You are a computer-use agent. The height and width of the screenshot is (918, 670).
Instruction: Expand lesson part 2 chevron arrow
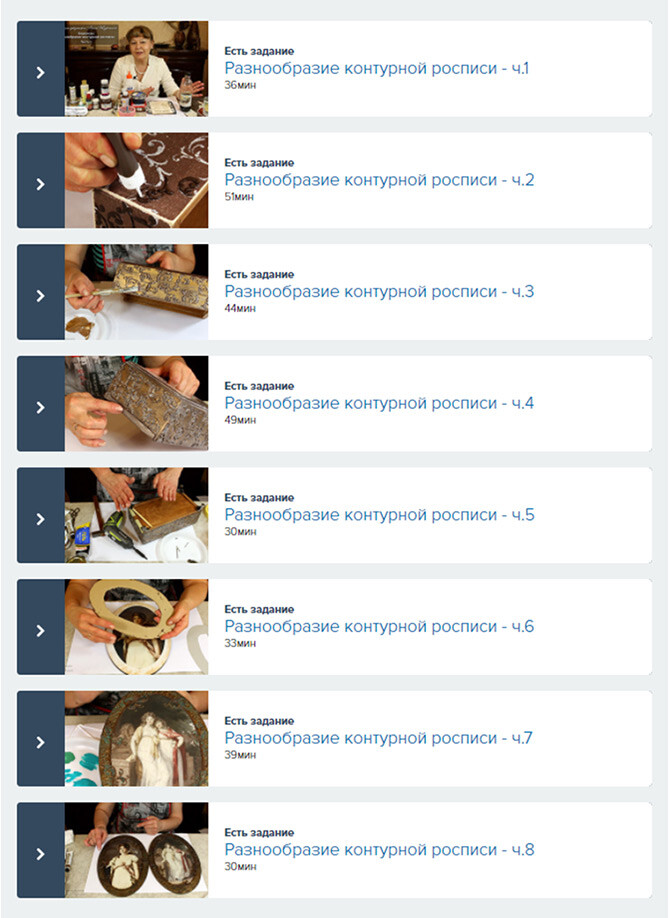(40, 184)
